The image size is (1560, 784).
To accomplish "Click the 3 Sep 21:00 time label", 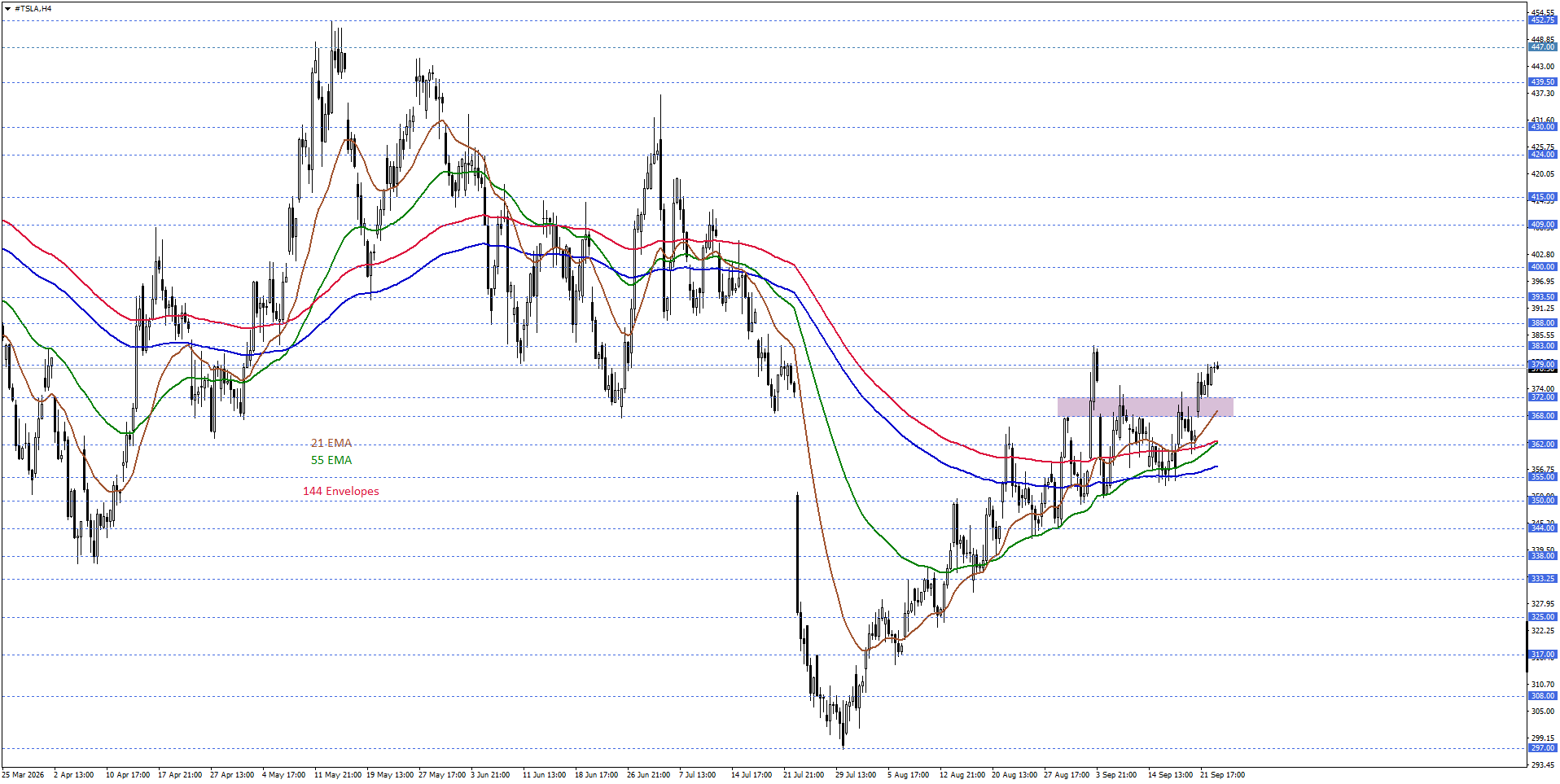I will click(x=1116, y=774).
